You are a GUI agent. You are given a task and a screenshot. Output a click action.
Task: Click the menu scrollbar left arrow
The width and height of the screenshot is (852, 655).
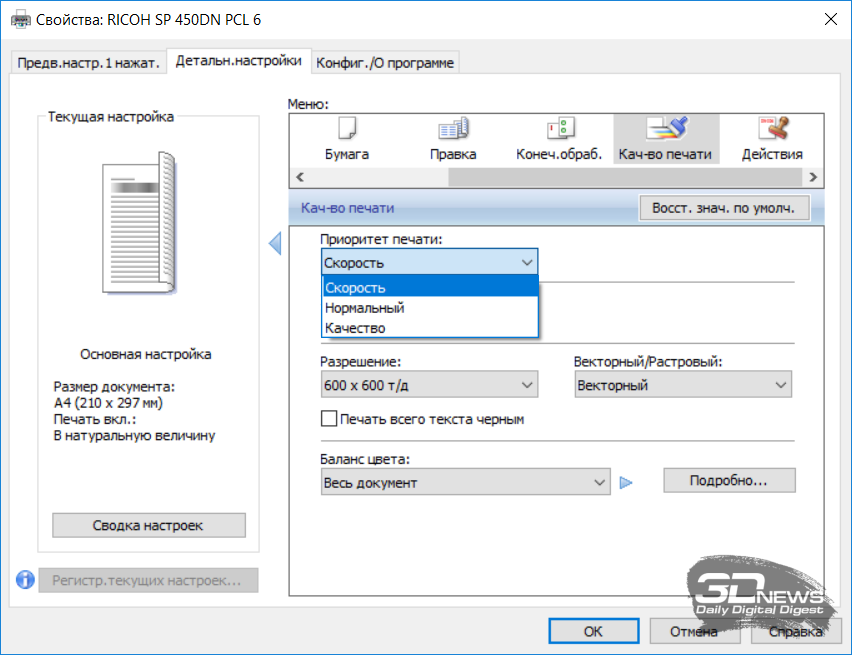point(299,177)
